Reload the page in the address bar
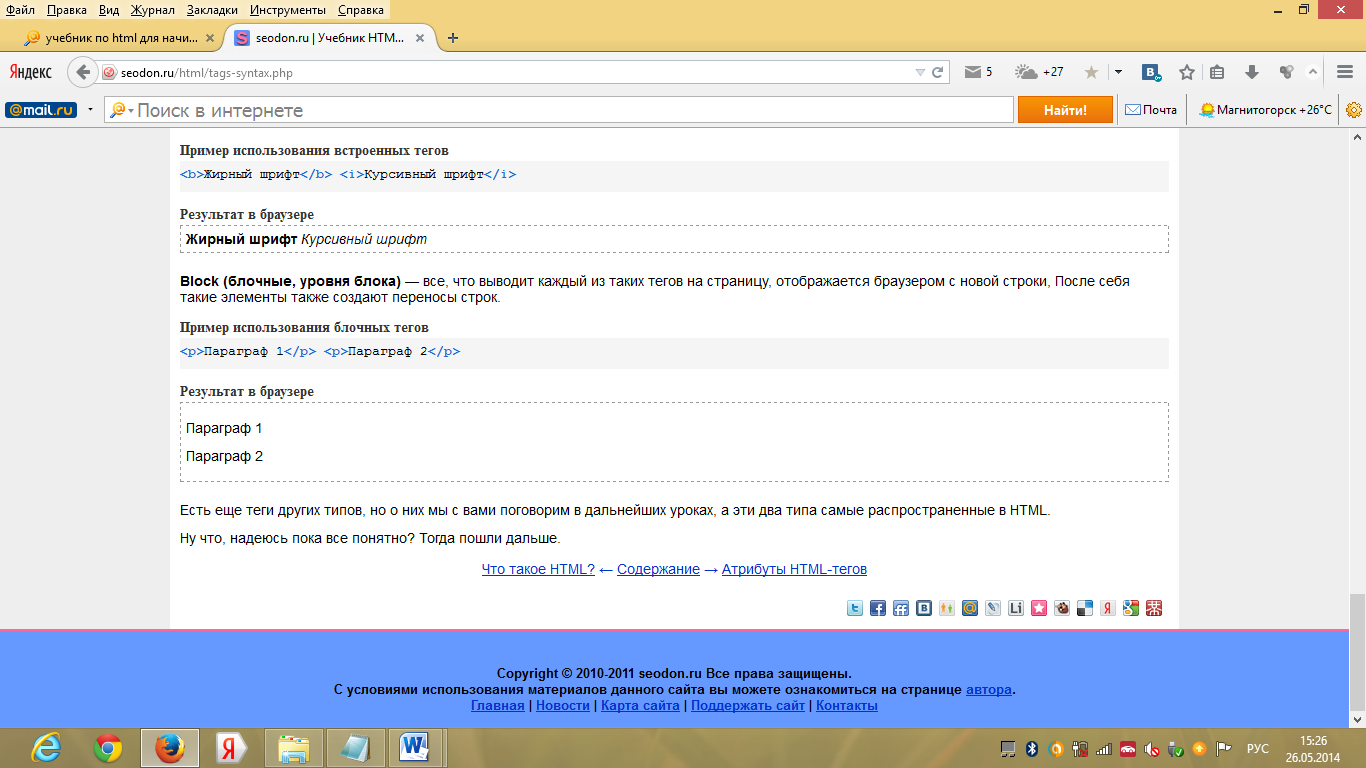The height and width of the screenshot is (768, 1366). tap(938, 72)
